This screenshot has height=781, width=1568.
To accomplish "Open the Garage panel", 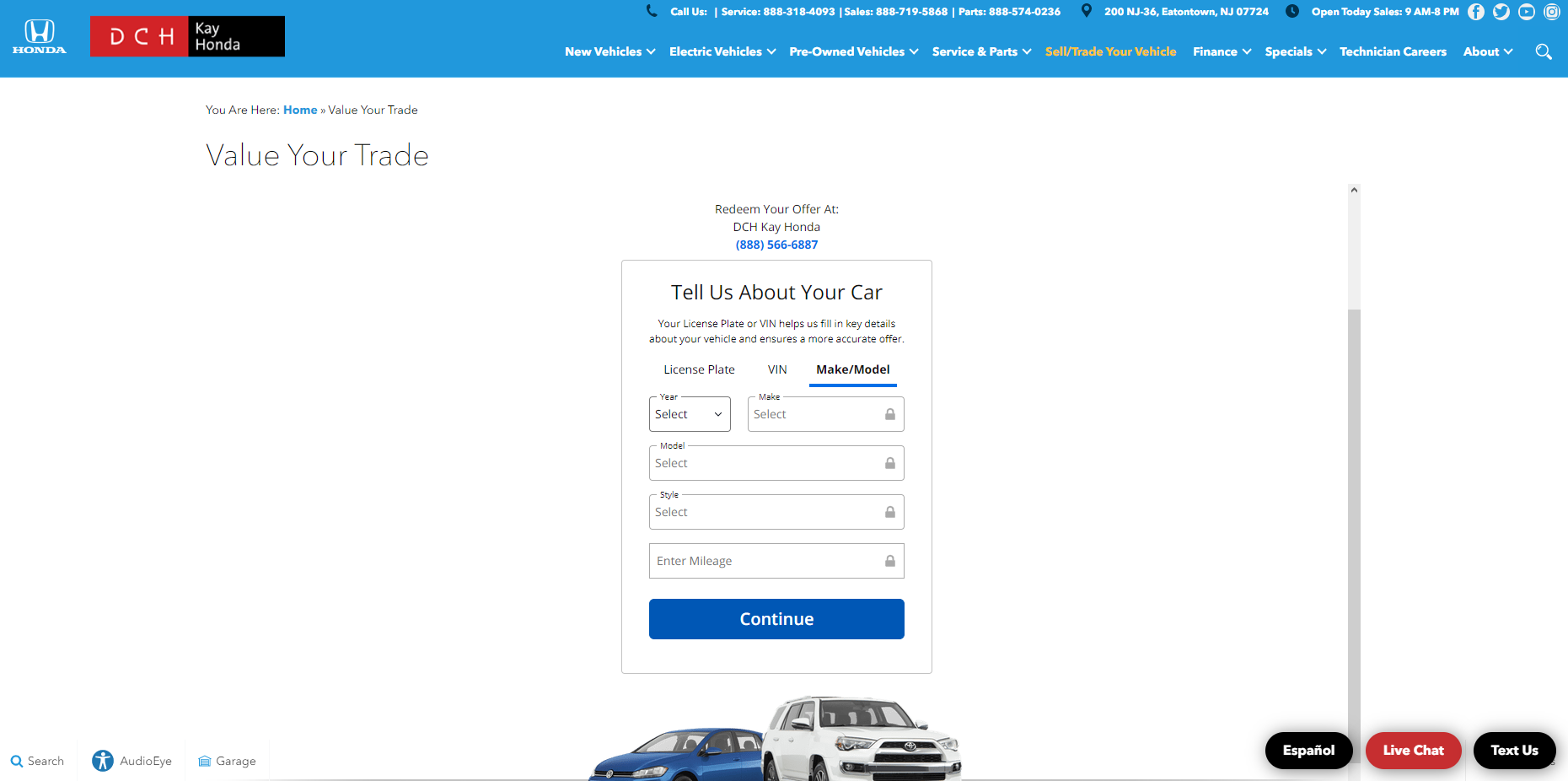I will click(226, 760).
